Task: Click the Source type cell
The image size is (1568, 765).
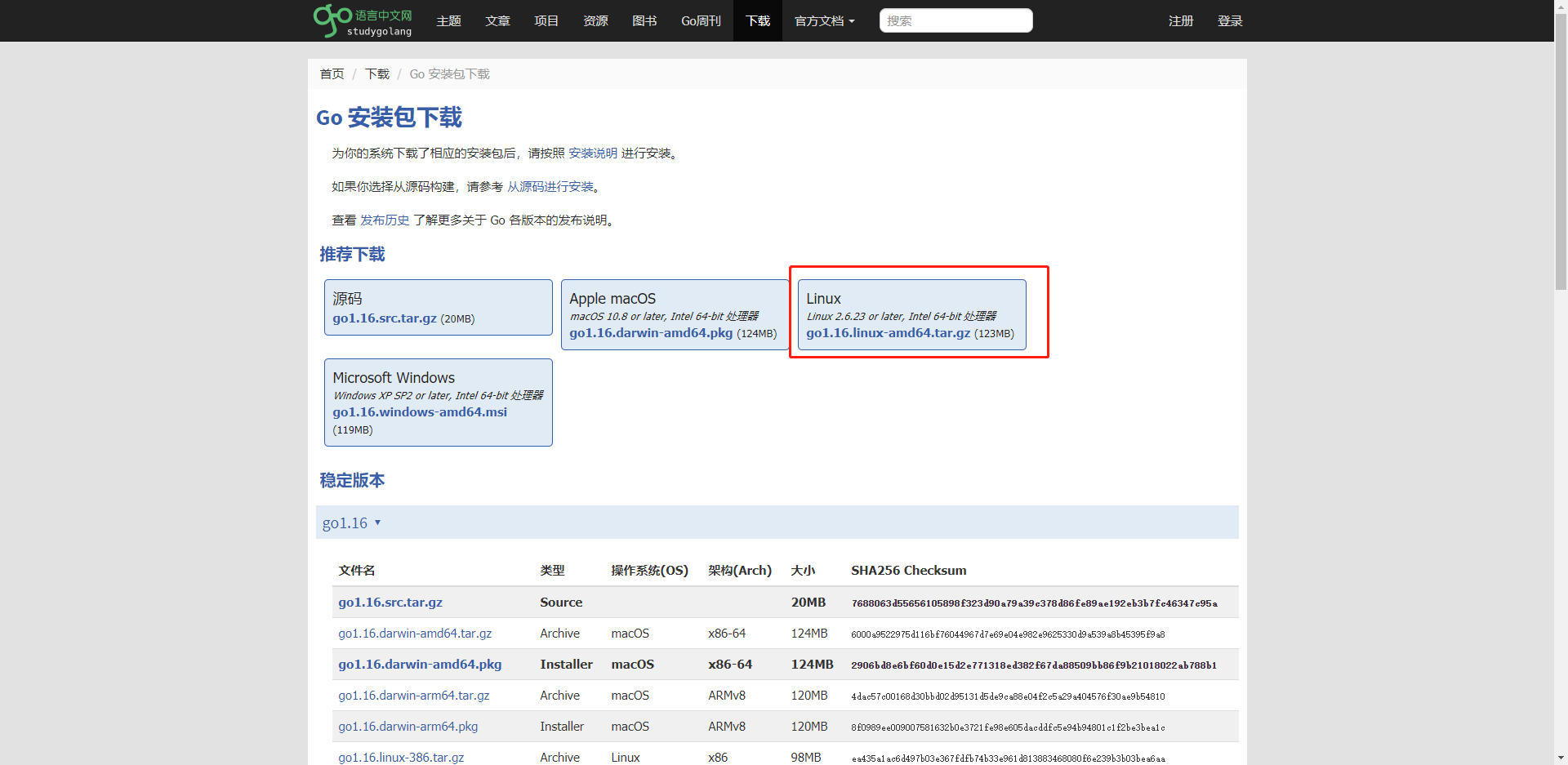Action: click(x=561, y=602)
